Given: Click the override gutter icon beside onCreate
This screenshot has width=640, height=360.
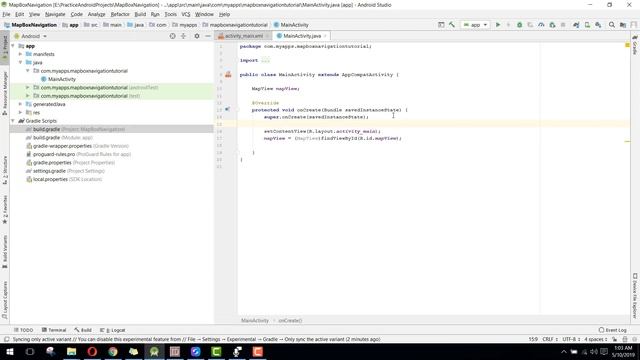Looking at the screenshot, I should 227,109.
